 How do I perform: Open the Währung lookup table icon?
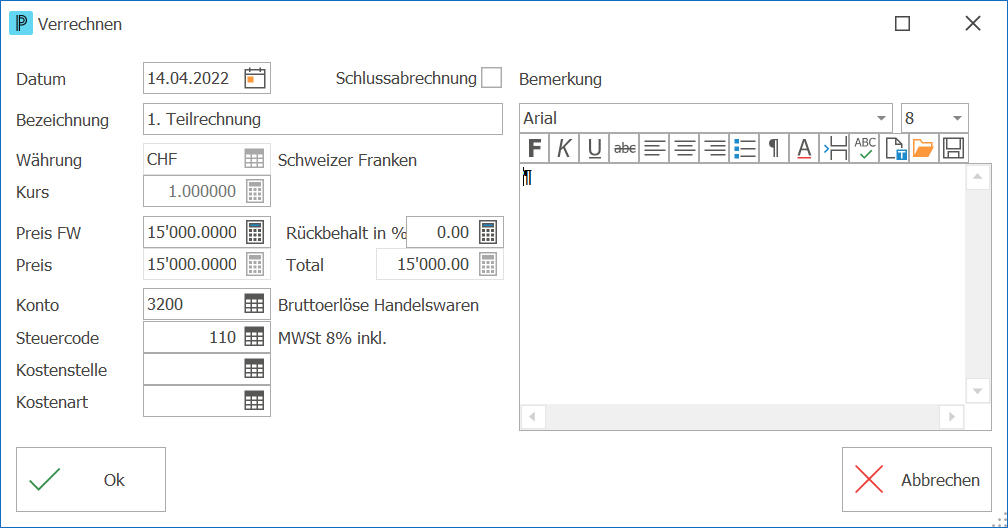pyautogui.click(x=254, y=159)
